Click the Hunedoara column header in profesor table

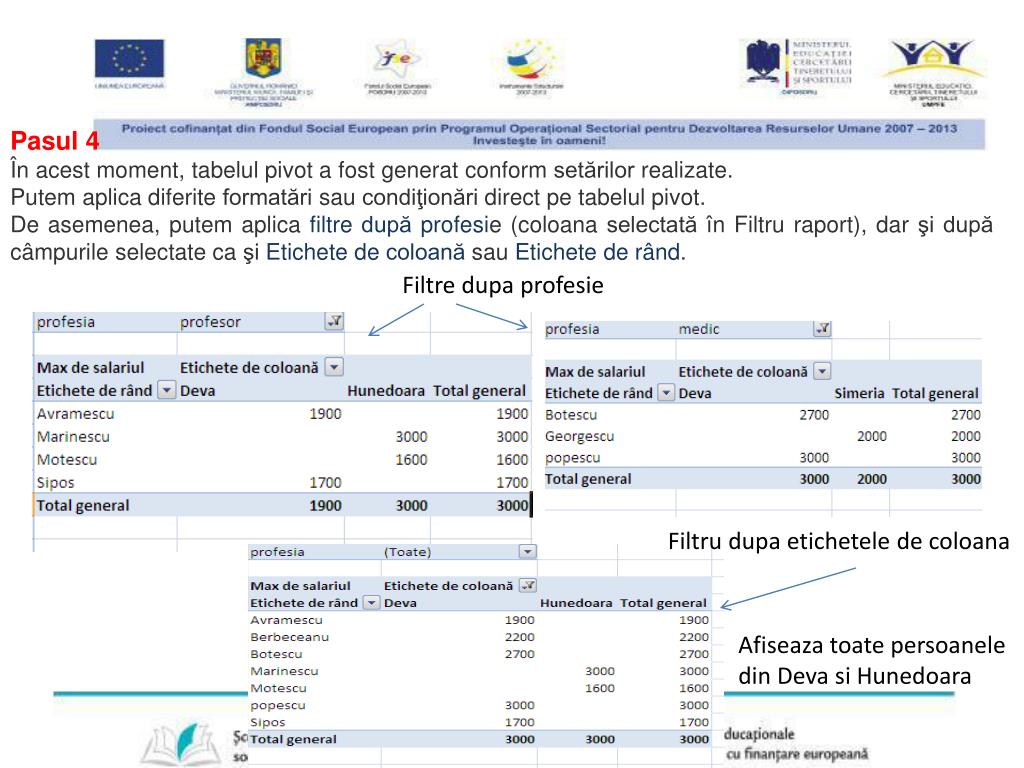click(386, 391)
